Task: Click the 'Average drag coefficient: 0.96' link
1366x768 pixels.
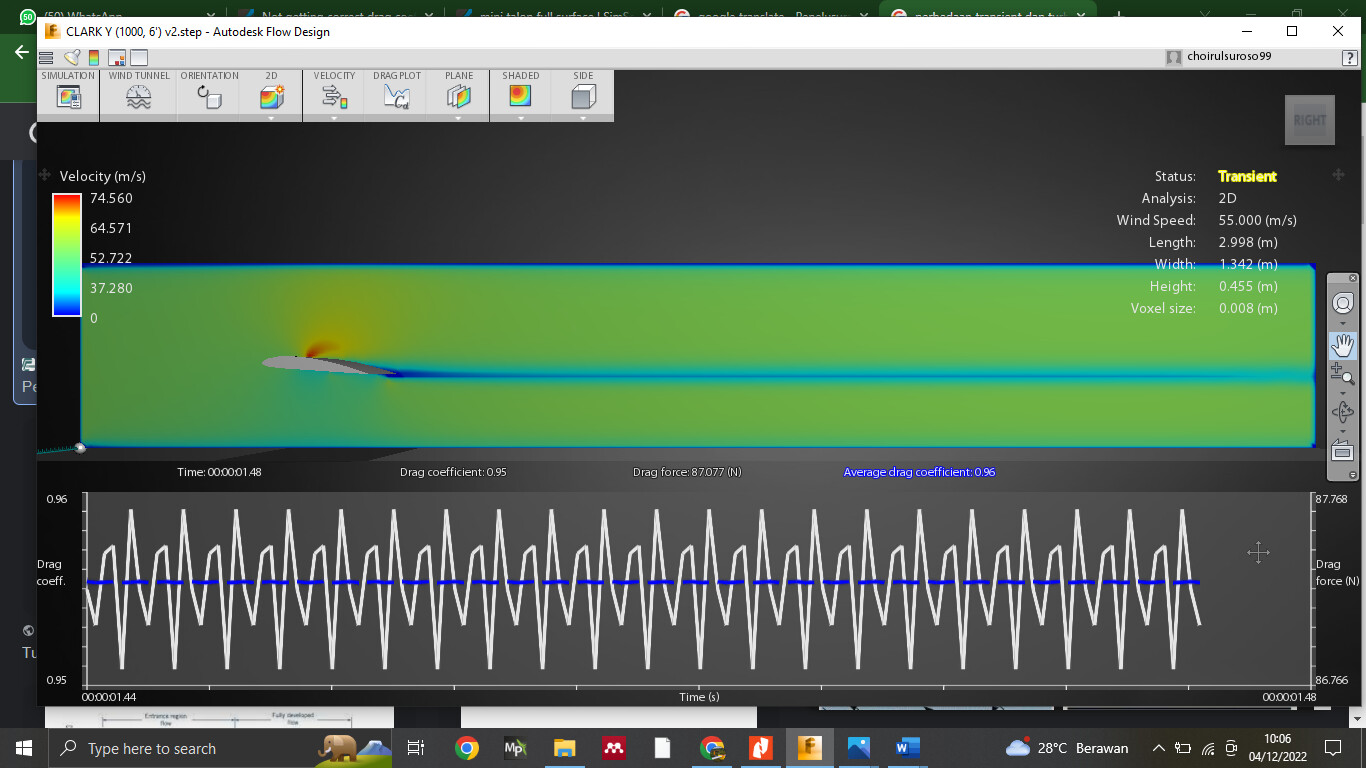Action: 918,471
